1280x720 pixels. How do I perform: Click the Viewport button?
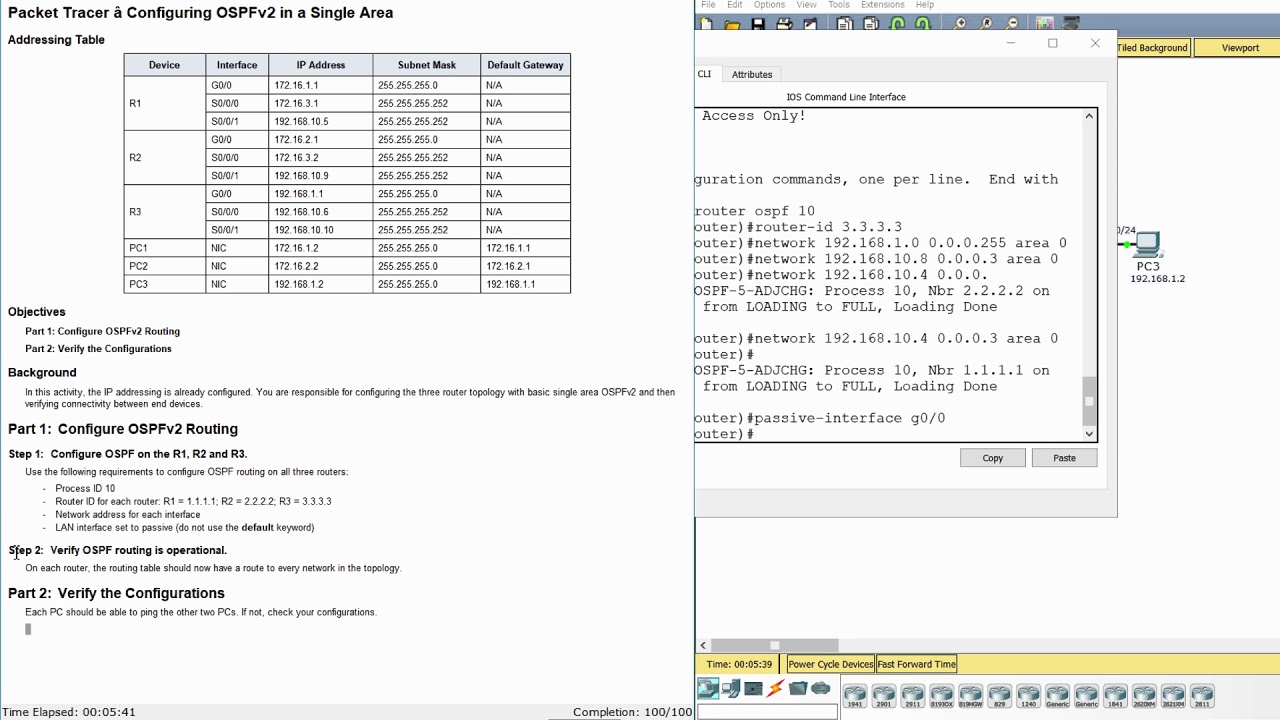pos(1240,47)
